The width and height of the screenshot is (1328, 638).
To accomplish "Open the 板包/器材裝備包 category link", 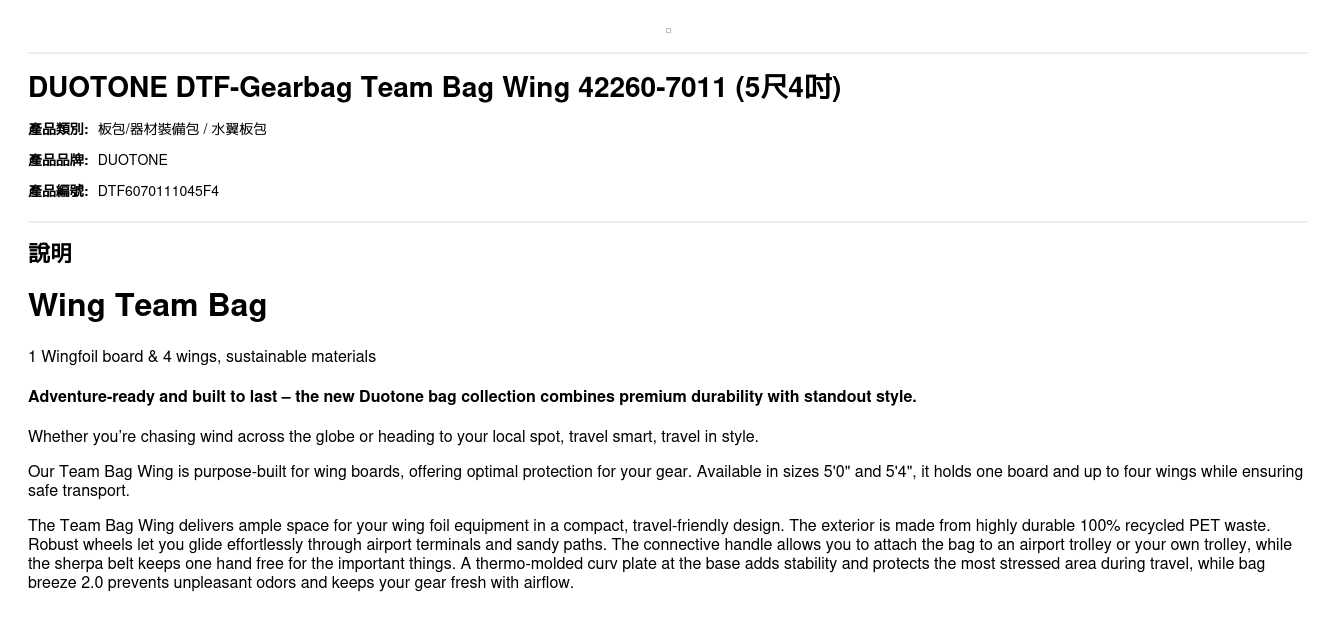I will point(148,129).
